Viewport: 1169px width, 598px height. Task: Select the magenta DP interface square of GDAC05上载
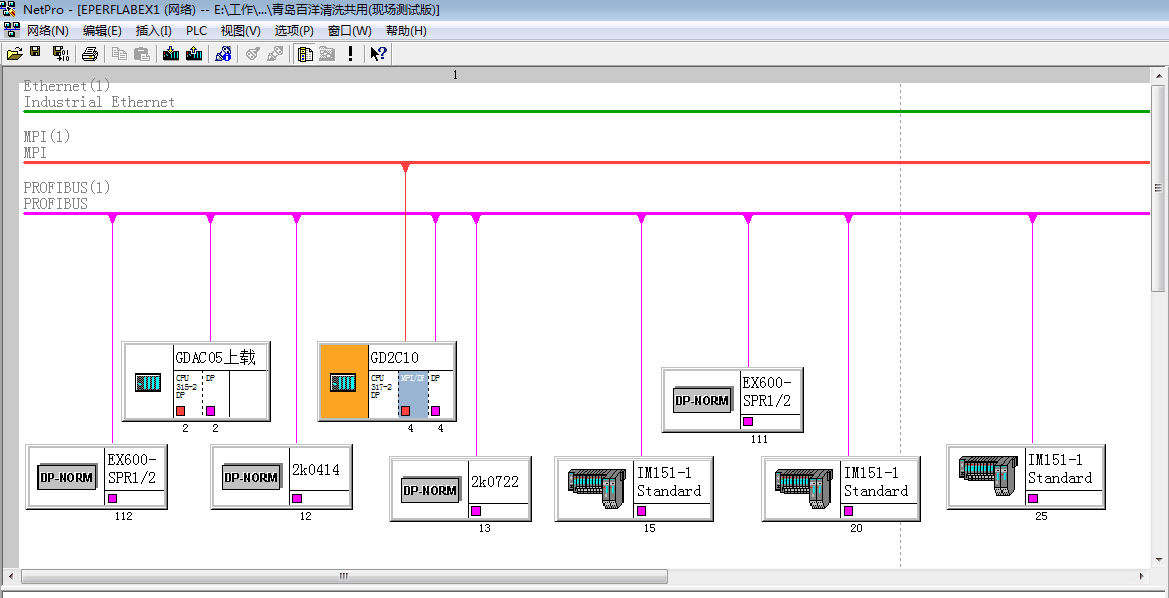pos(210,411)
